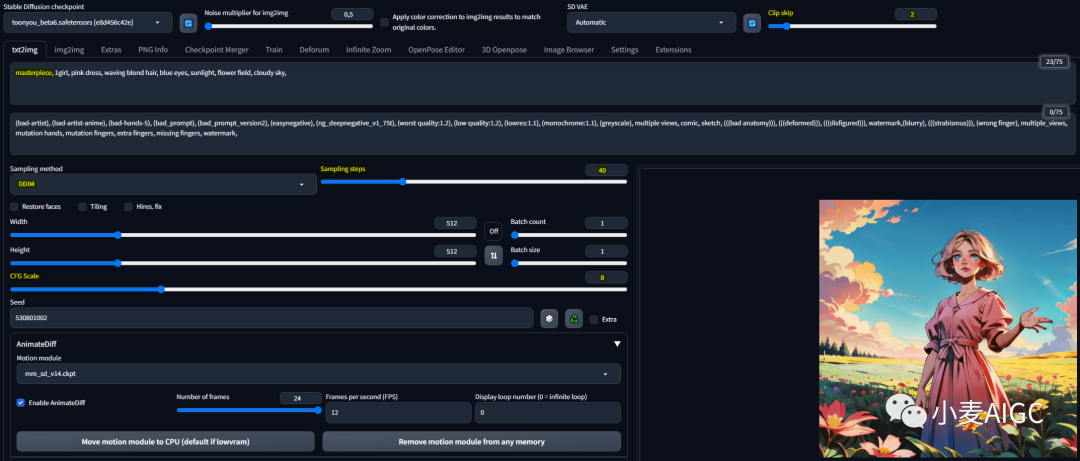Swap width and height values
The image size is (1080, 461).
pos(494,255)
